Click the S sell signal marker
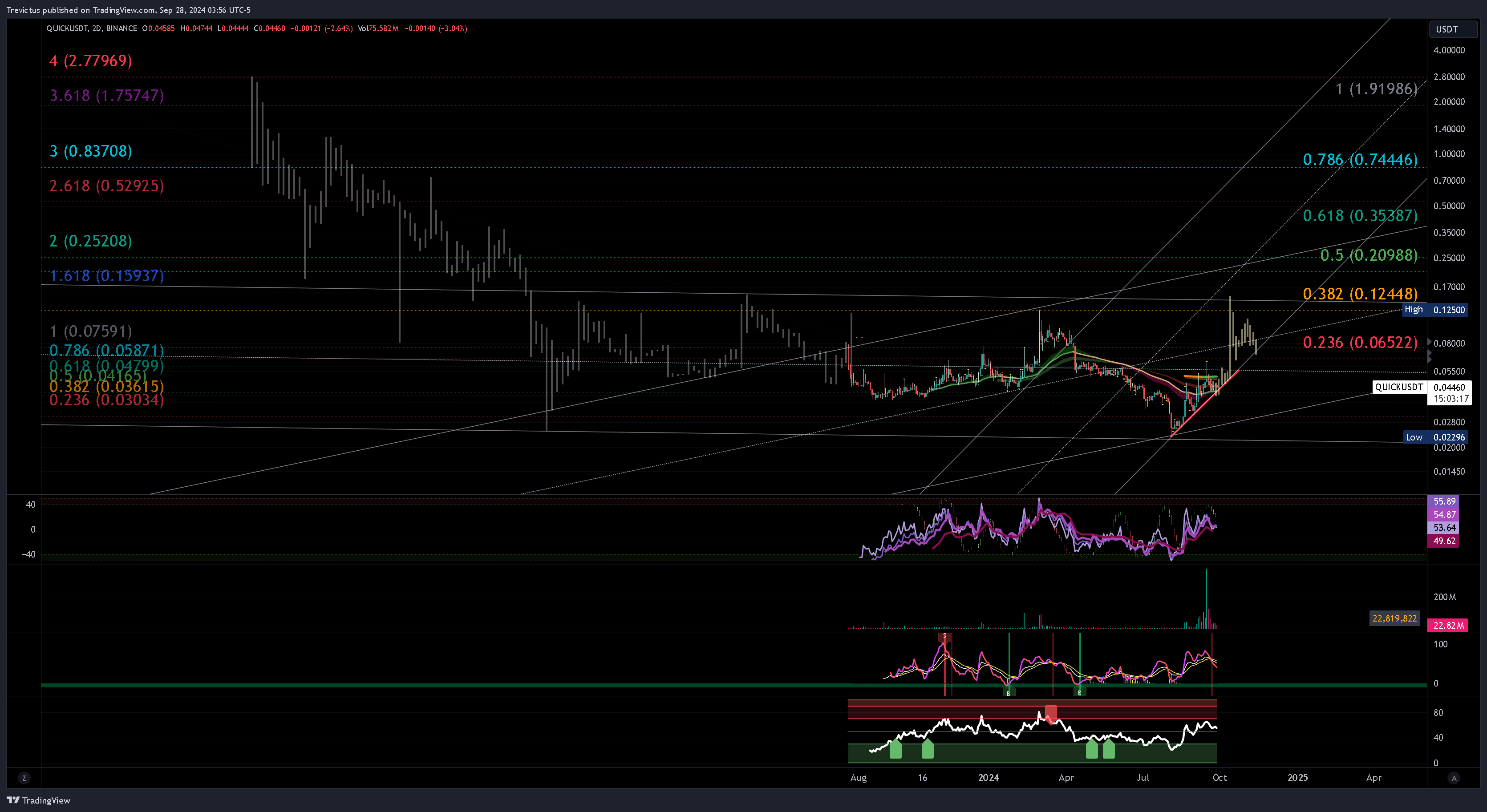The image size is (1487, 812). [944, 637]
